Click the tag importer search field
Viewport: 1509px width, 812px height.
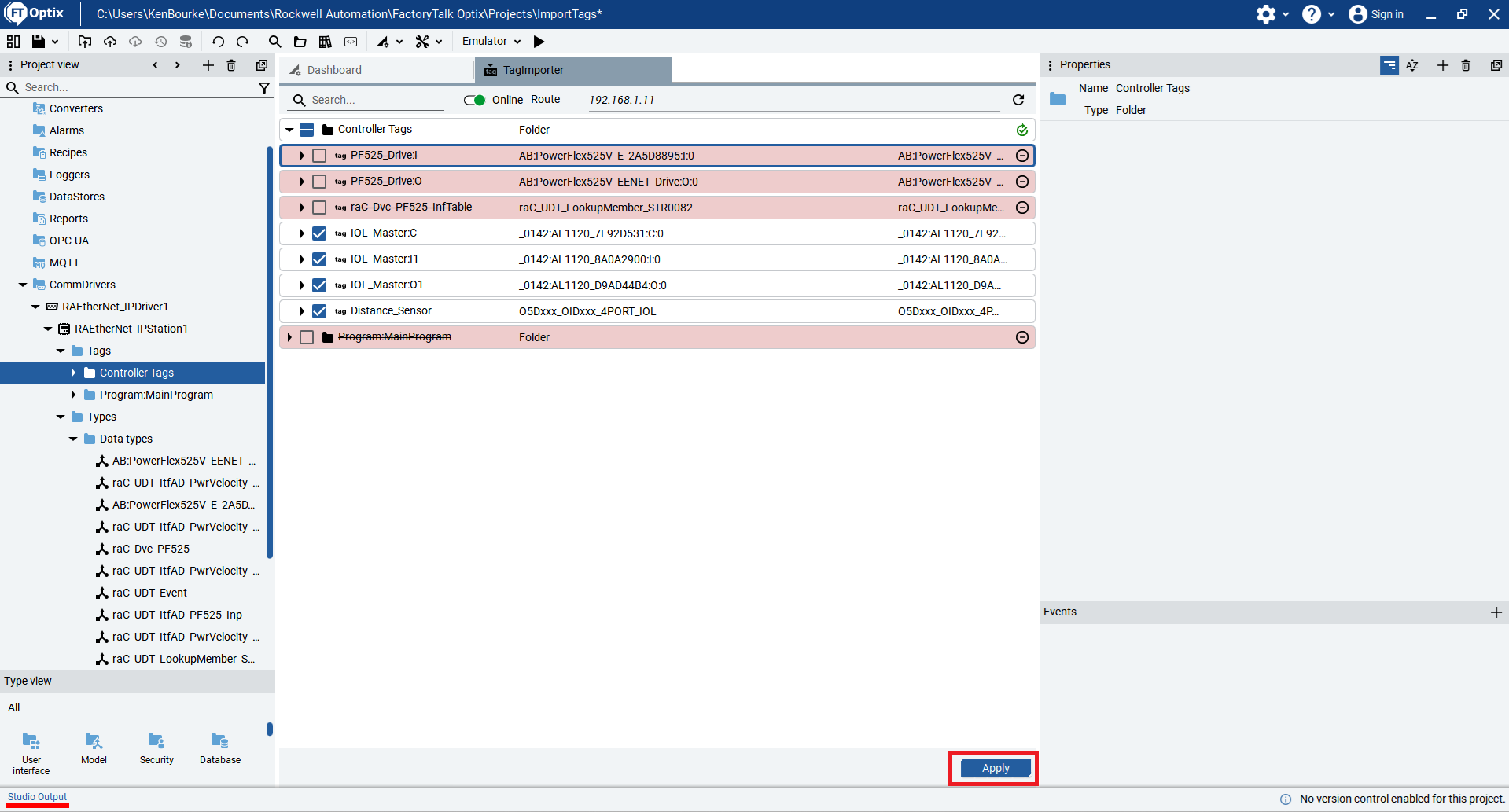coord(368,100)
